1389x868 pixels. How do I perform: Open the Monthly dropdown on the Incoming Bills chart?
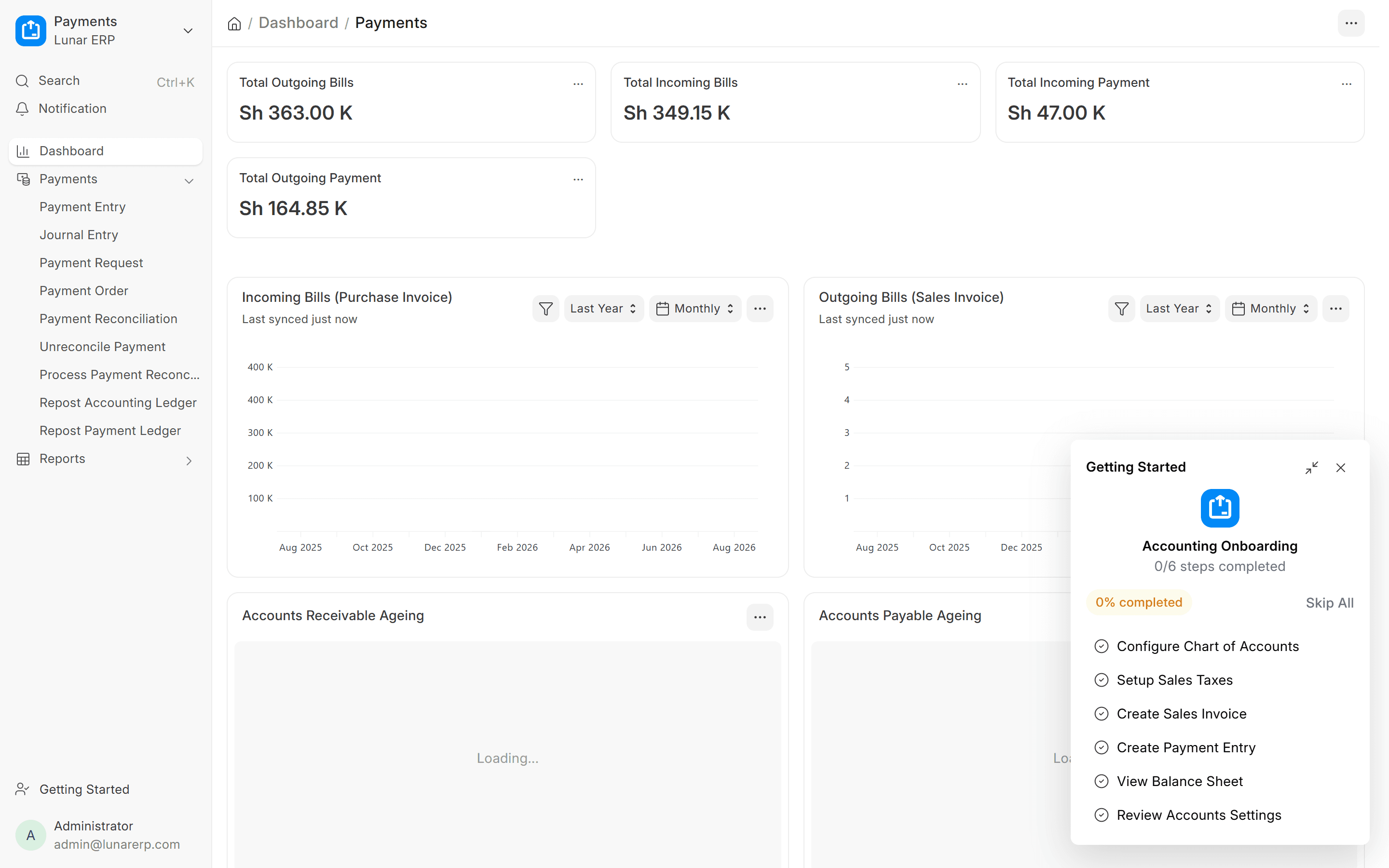pos(695,309)
